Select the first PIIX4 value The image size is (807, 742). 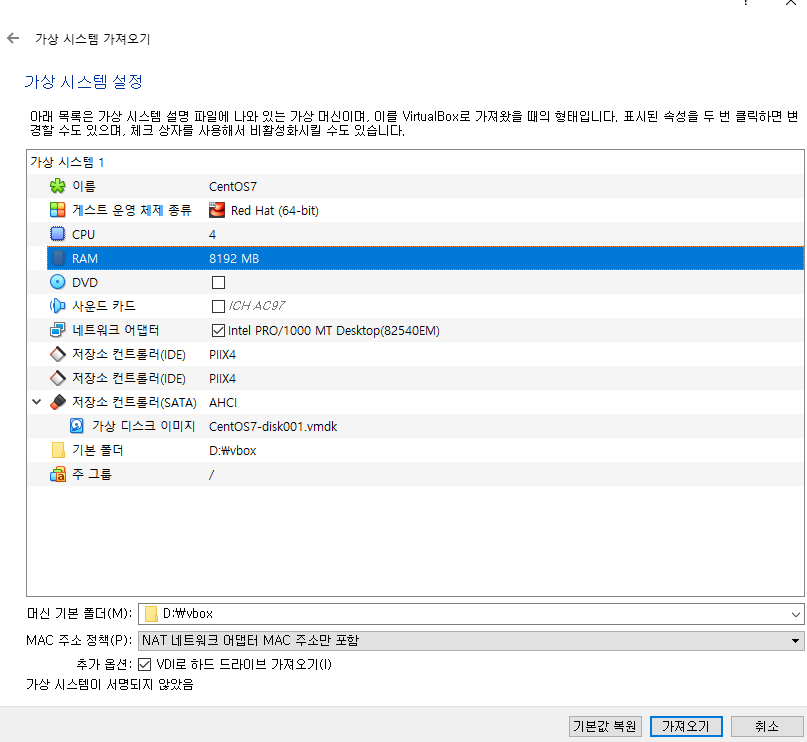coord(222,355)
